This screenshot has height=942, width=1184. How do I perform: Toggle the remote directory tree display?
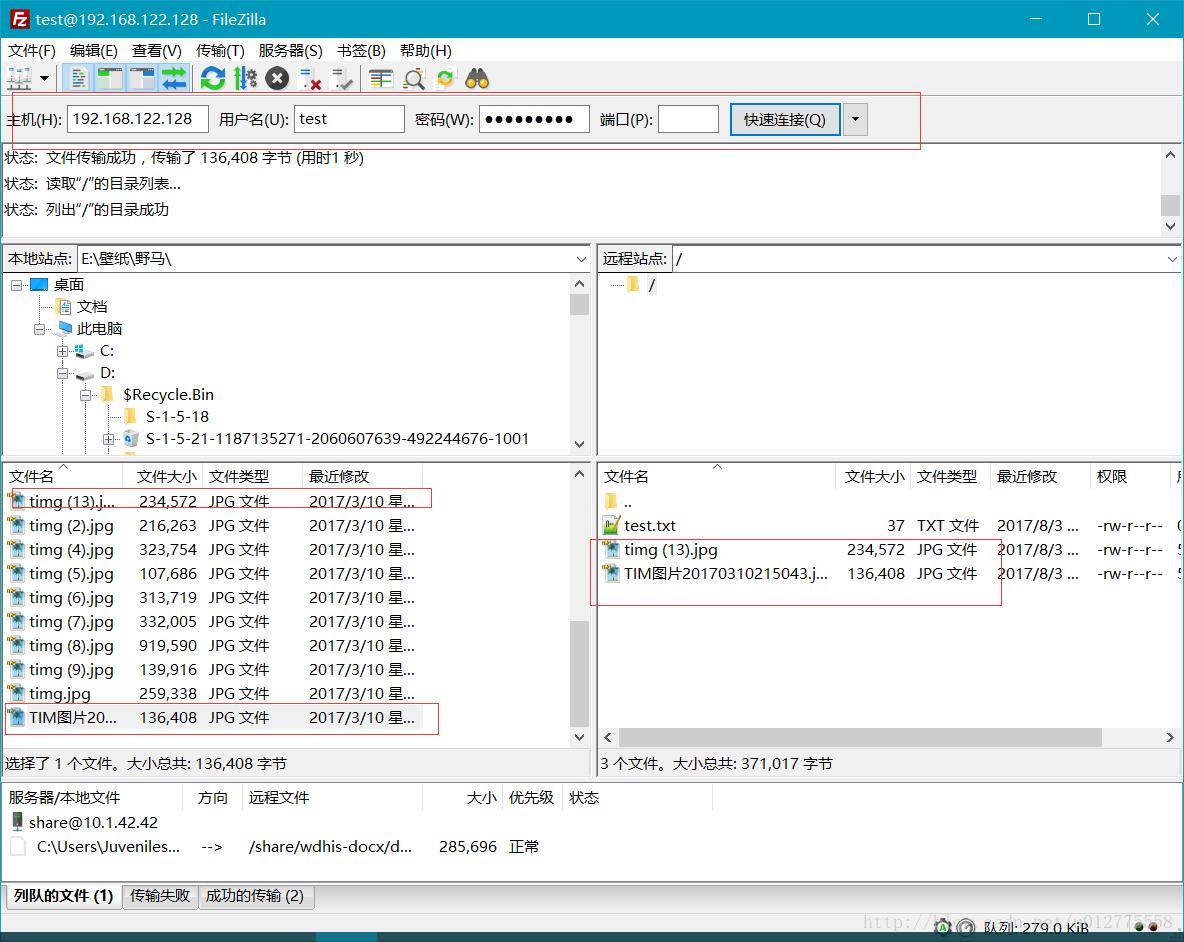coord(142,78)
